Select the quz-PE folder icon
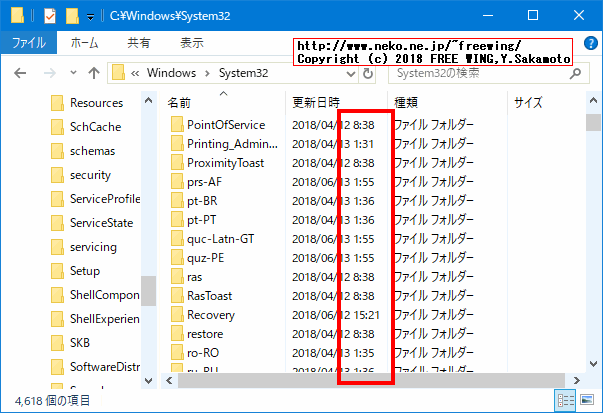Viewport: 603px width, 413px height. [177, 258]
